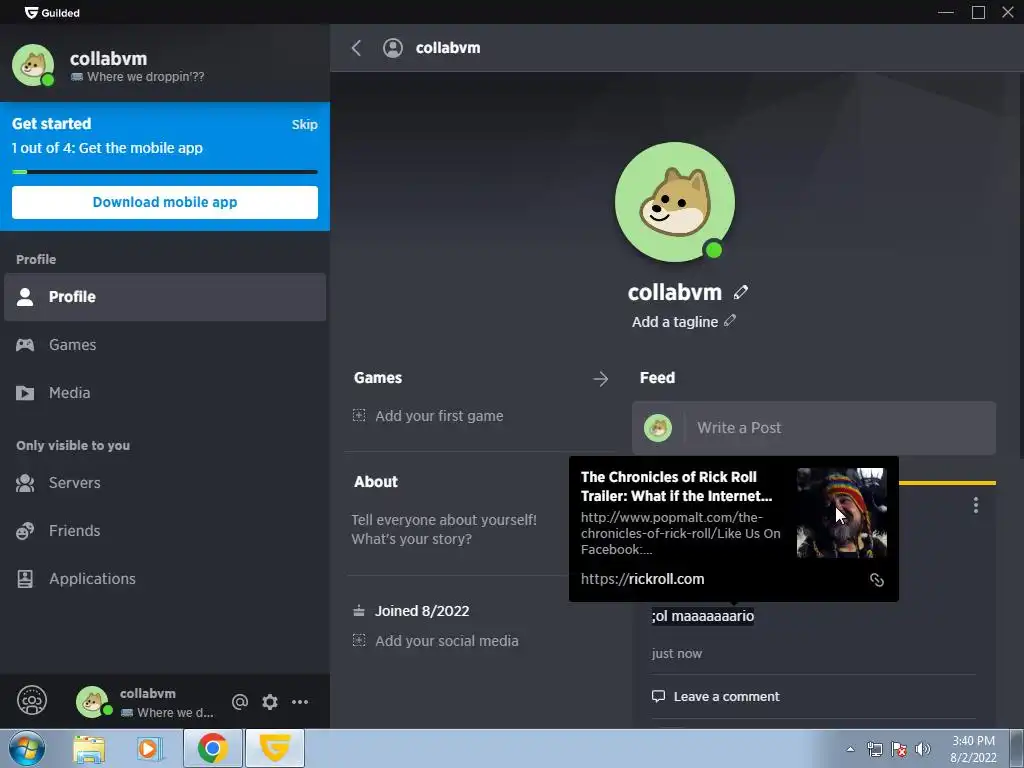This screenshot has width=1024, height=768.
Task: Click the plus icon for Add your first game
Action: click(x=359, y=415)
